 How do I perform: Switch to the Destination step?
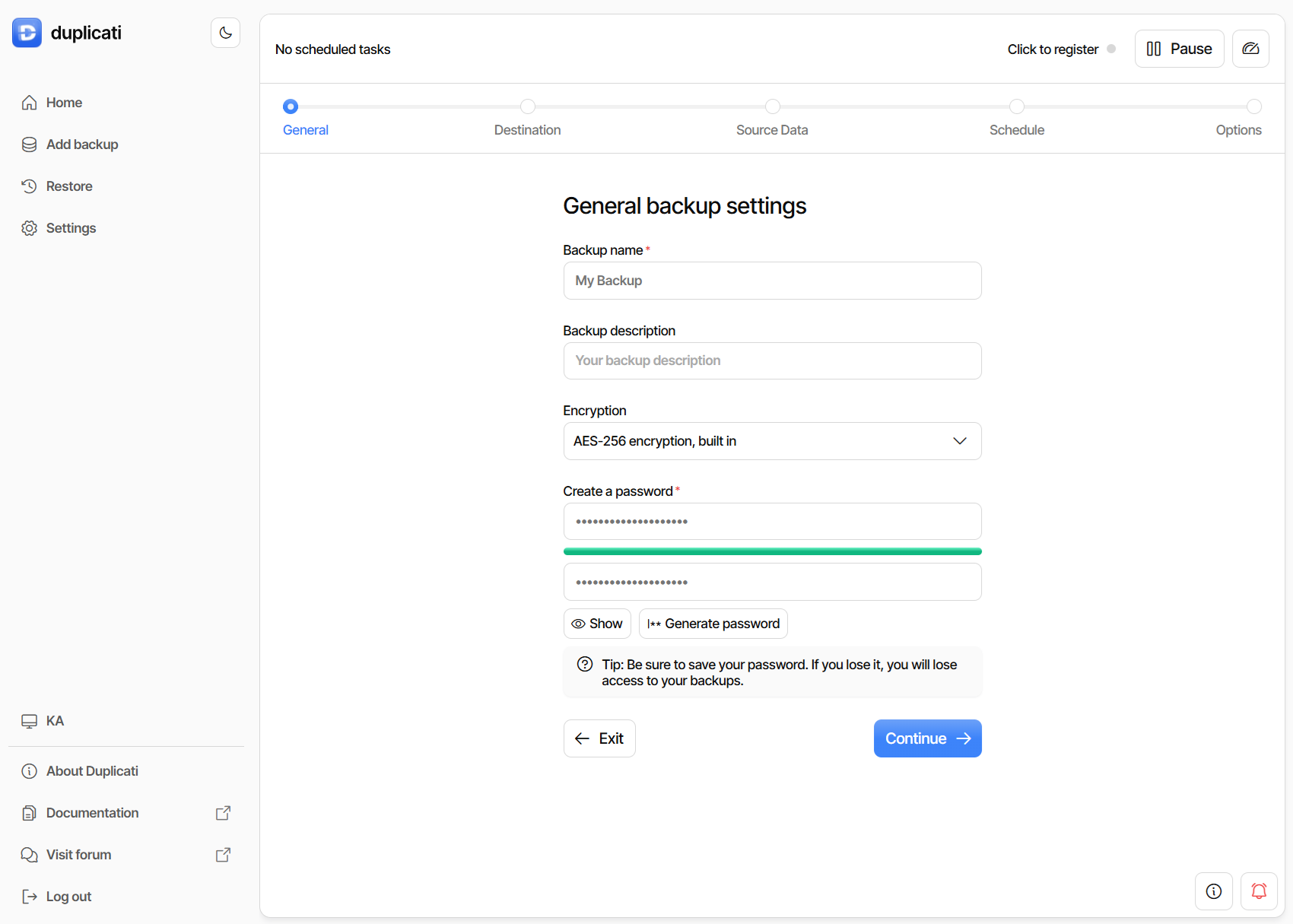click(x=527, y=106)
